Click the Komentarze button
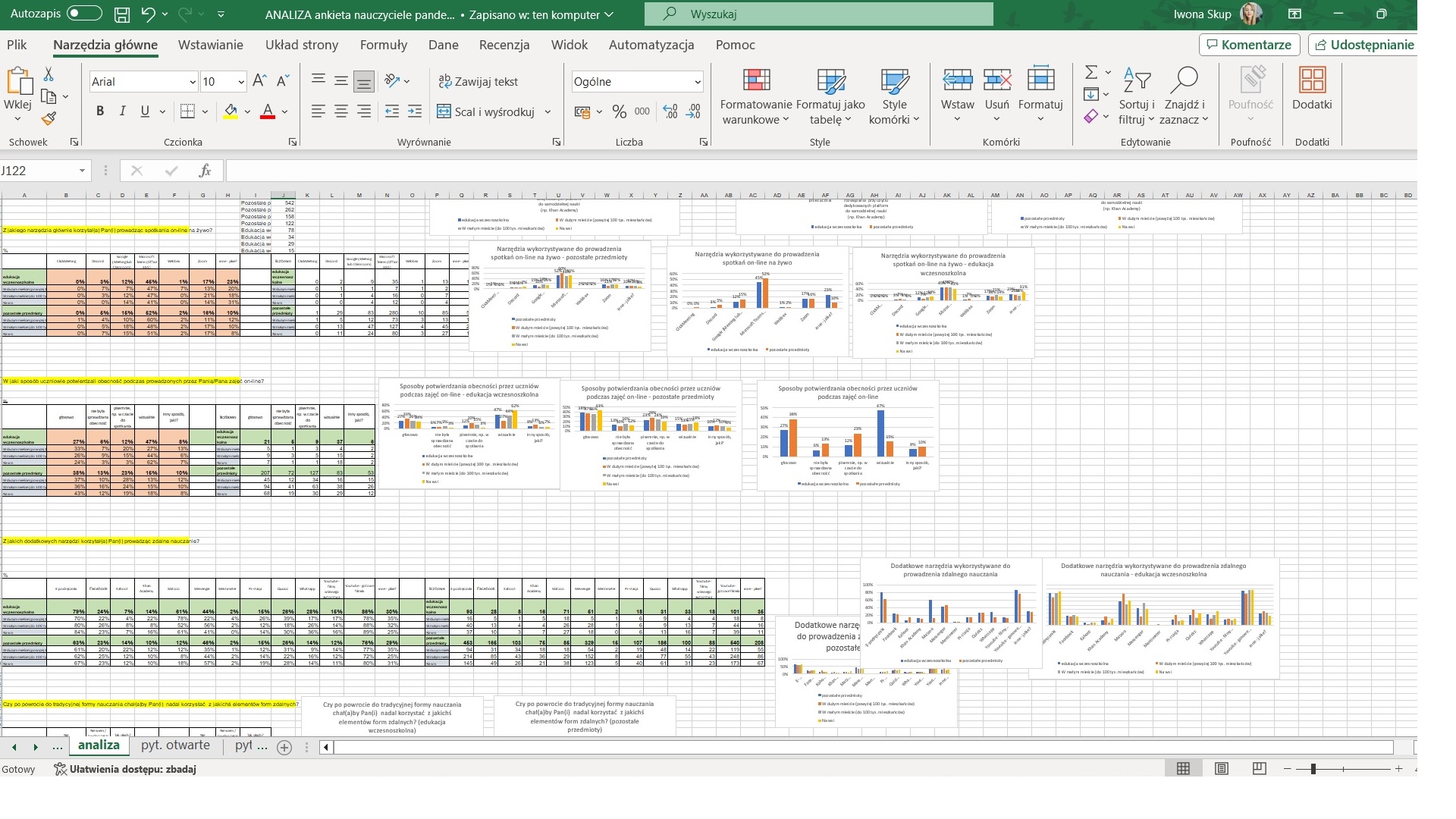Image resolution: width=1456 pixels, height=819 pixels. pos(1249,45)
